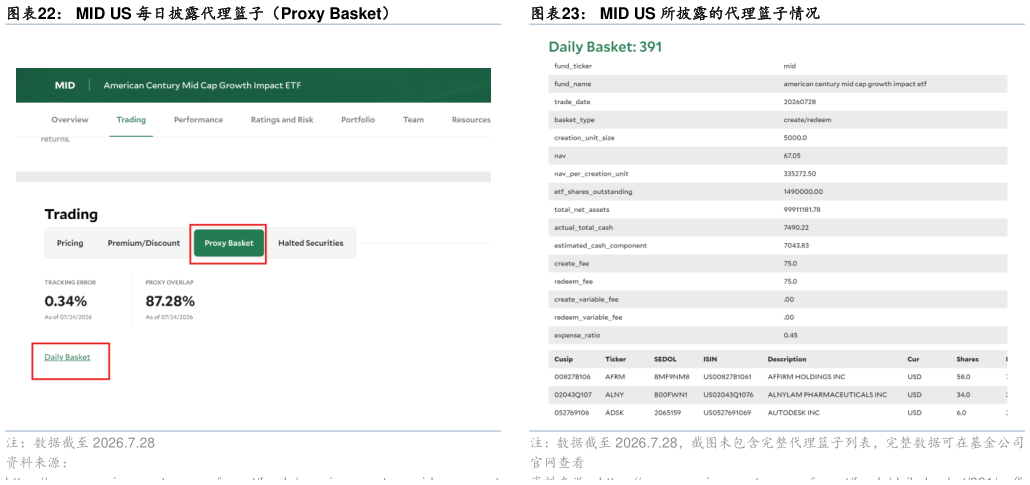Open the Resources tab

point(471,120)
